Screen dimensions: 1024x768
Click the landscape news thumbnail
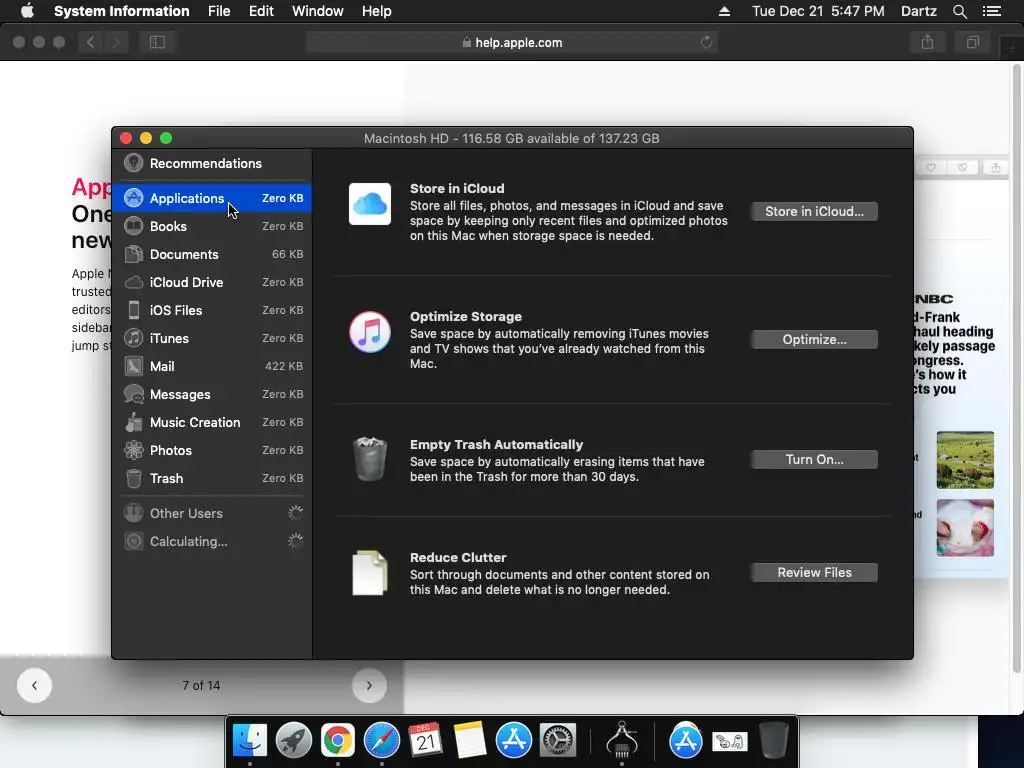pyautogui.click(x=965, y=460)
